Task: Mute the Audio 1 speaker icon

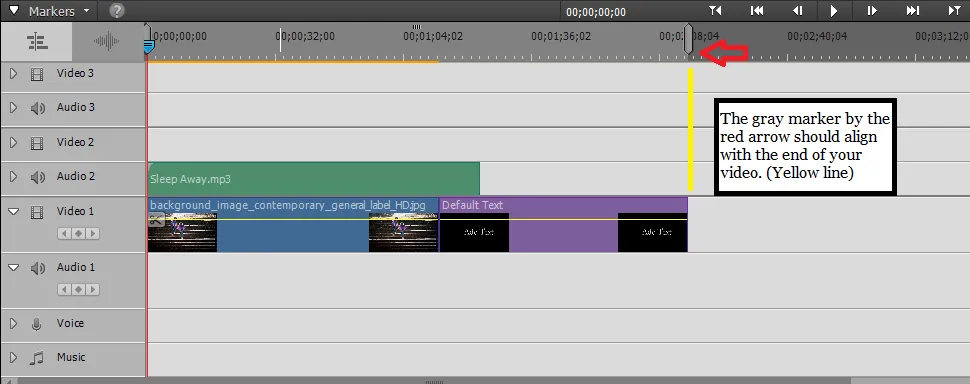Action: pos(38,268)
